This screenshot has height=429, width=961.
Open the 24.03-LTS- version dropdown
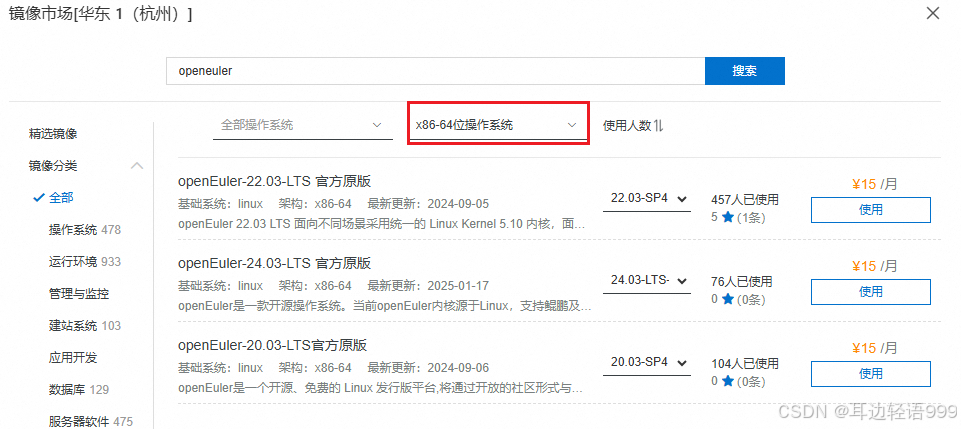click(647, 280)
